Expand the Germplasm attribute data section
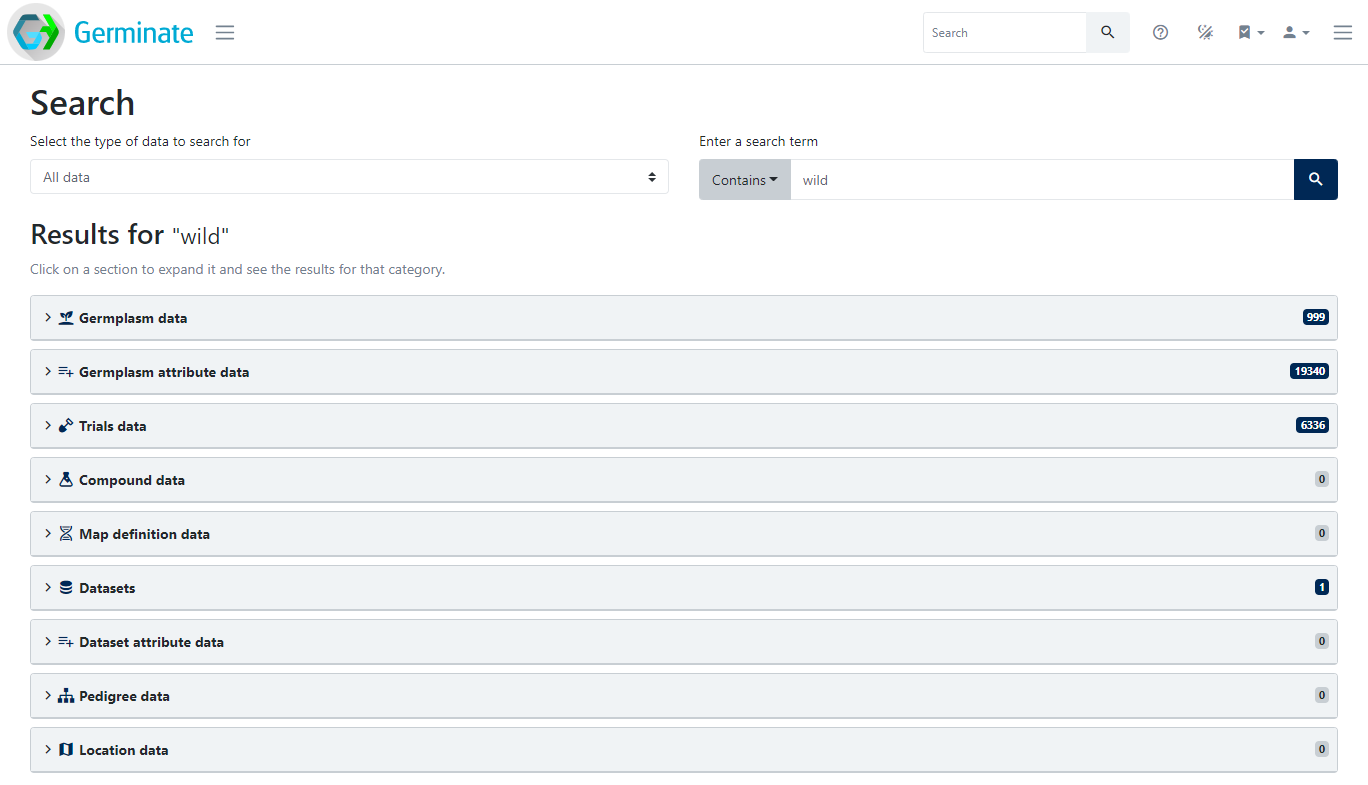 [683, 371]
